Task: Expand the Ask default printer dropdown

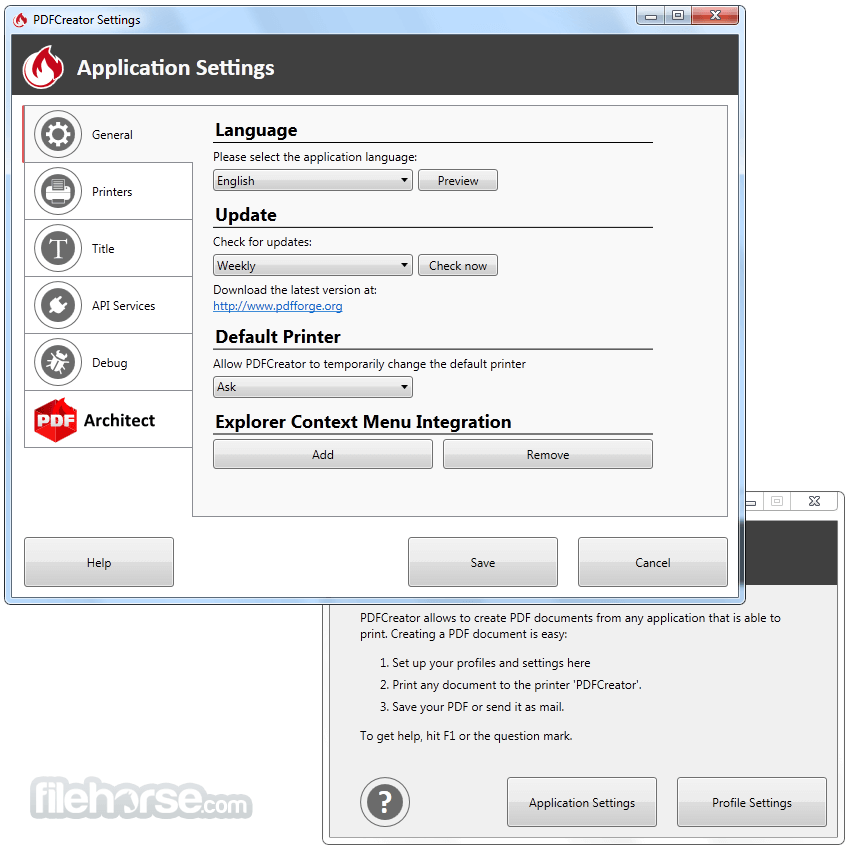Action: (312, 387)
